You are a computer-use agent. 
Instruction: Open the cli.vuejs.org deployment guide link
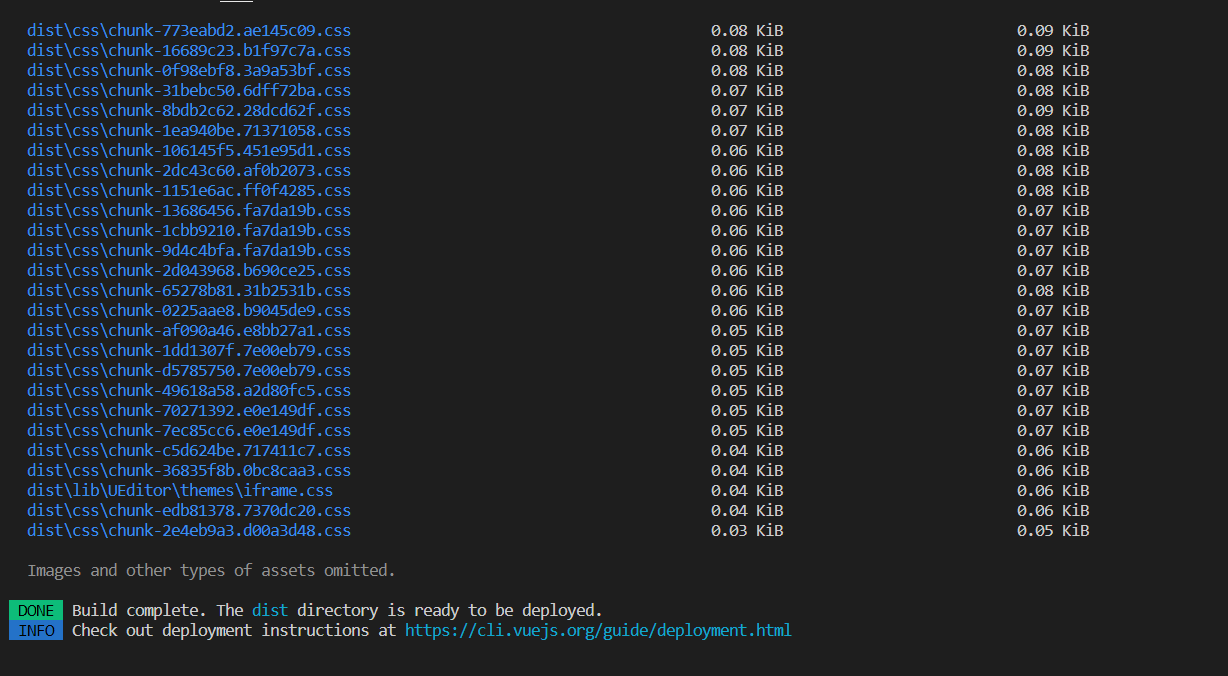(597, 630)
